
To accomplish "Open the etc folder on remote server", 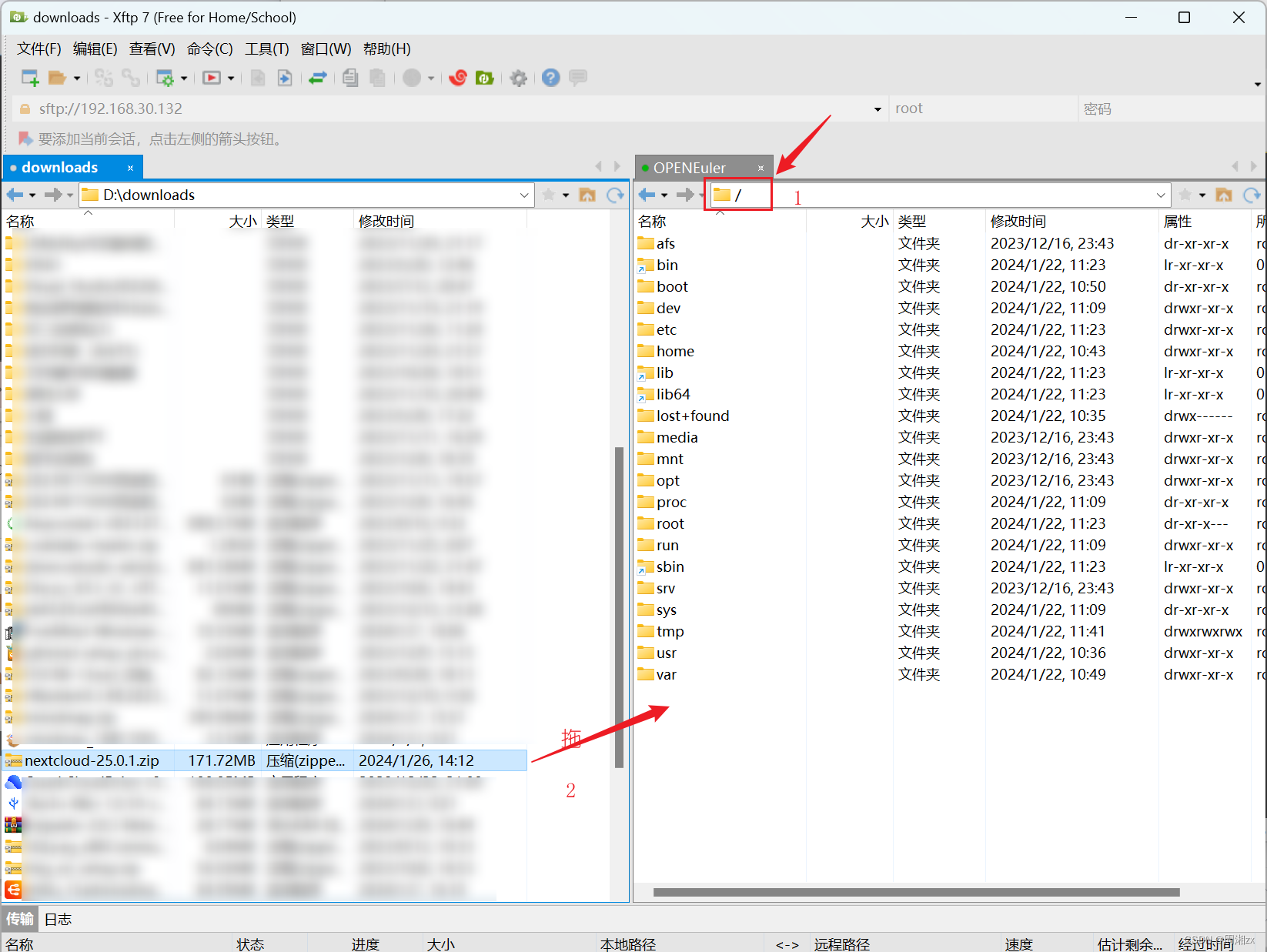I will click(x=664, y=329).
